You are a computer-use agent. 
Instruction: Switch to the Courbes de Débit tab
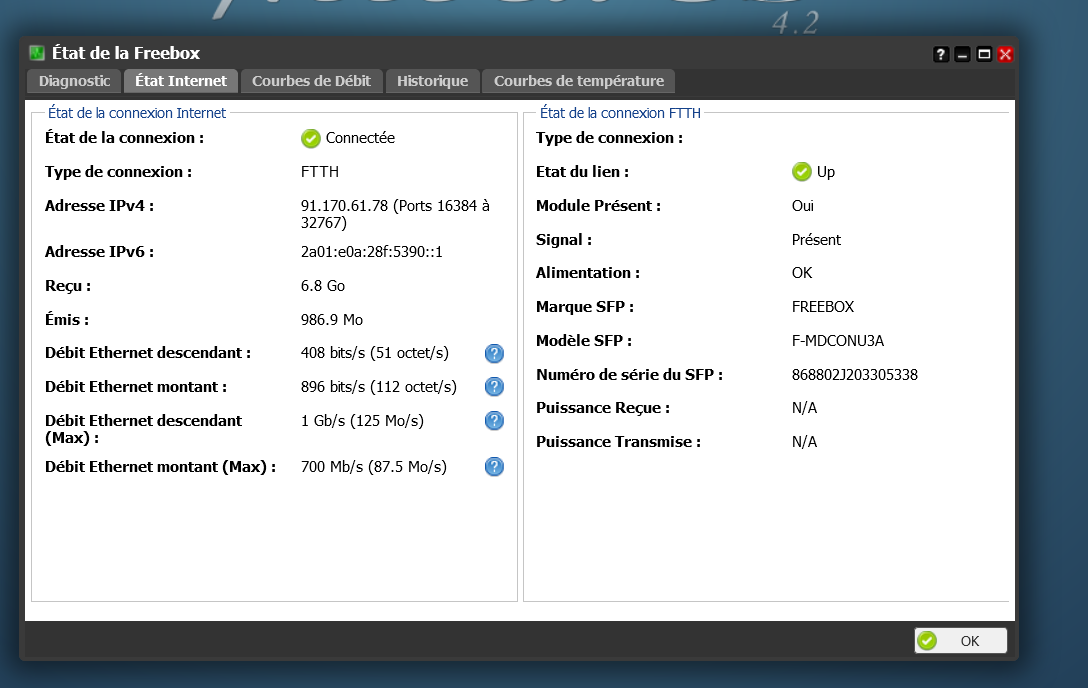click(x=311, y=81)
